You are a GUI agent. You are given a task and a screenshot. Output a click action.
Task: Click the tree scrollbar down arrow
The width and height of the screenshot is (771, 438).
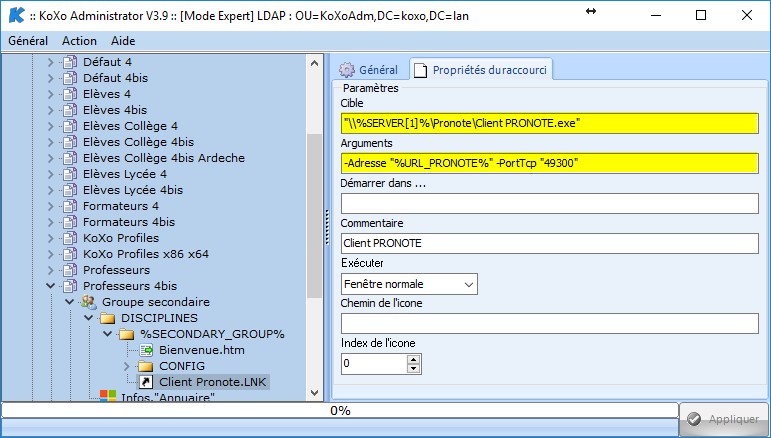pos(314,393)
